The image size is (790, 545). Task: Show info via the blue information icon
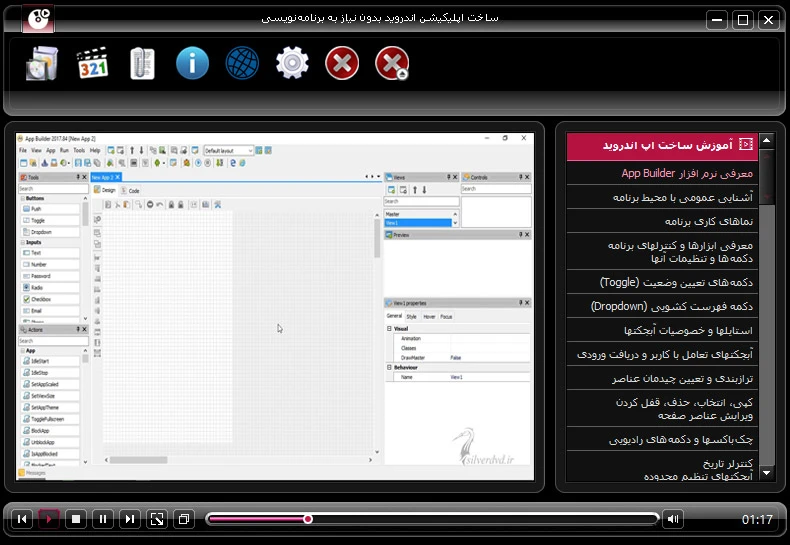click(x=192, y=64)
